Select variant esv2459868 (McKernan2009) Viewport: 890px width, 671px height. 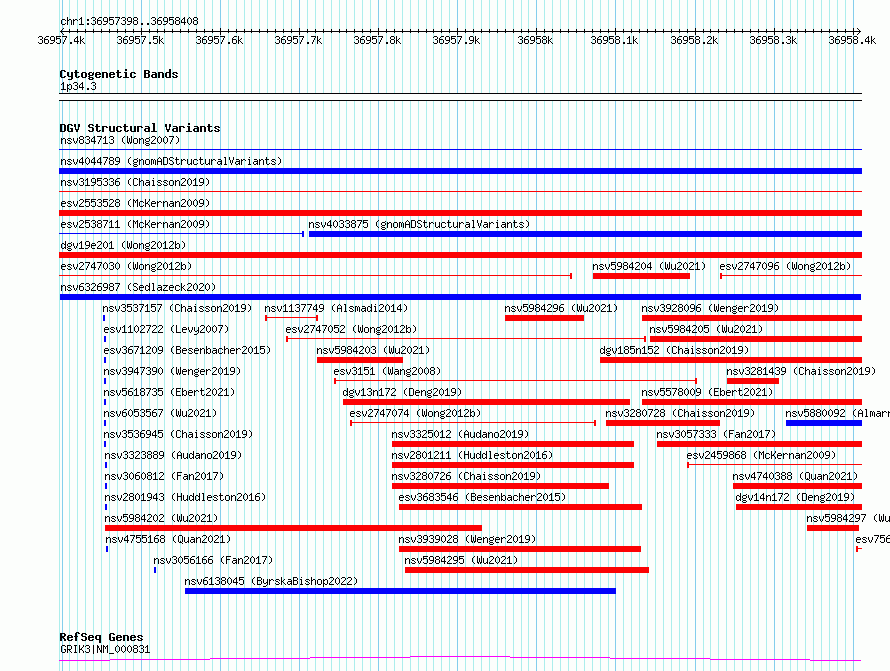coord(761,455)
